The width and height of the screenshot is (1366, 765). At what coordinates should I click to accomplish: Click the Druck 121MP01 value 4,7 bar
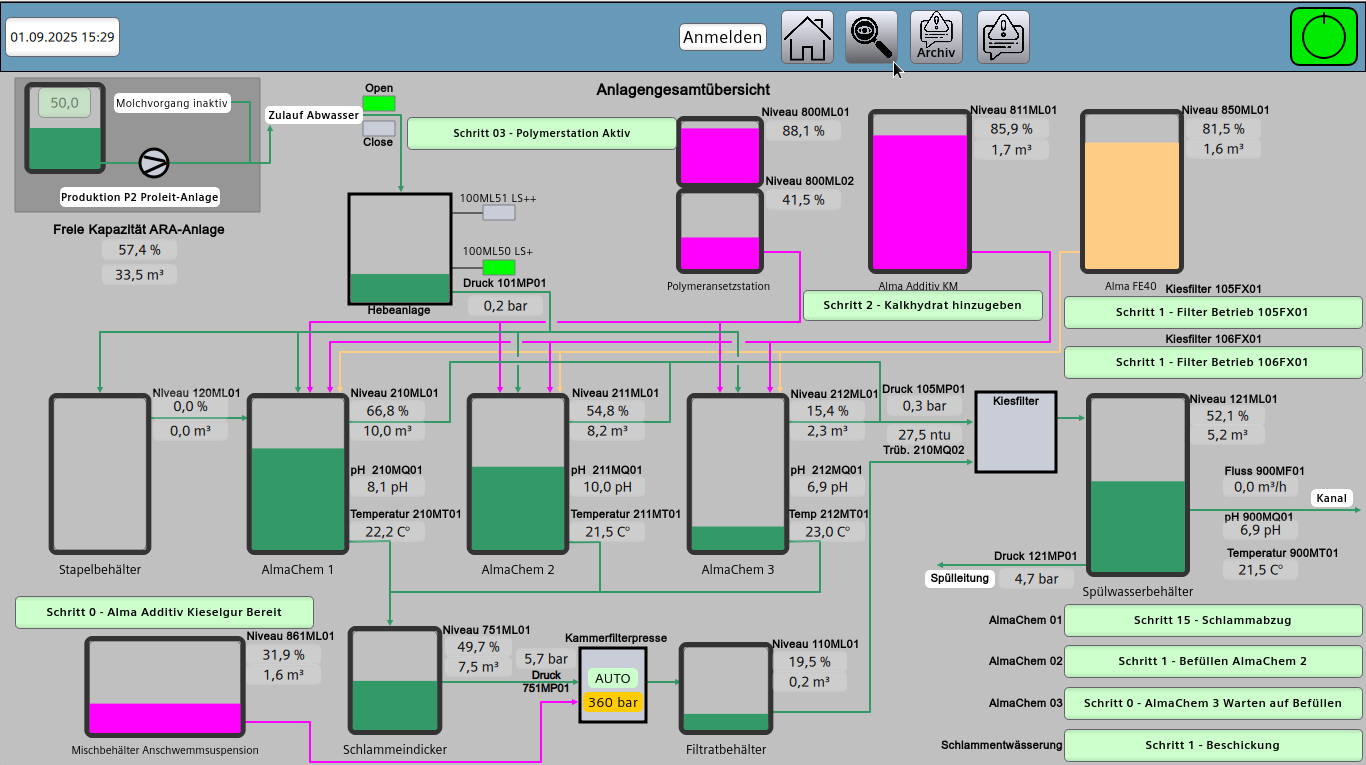(x=1036, y=578)
